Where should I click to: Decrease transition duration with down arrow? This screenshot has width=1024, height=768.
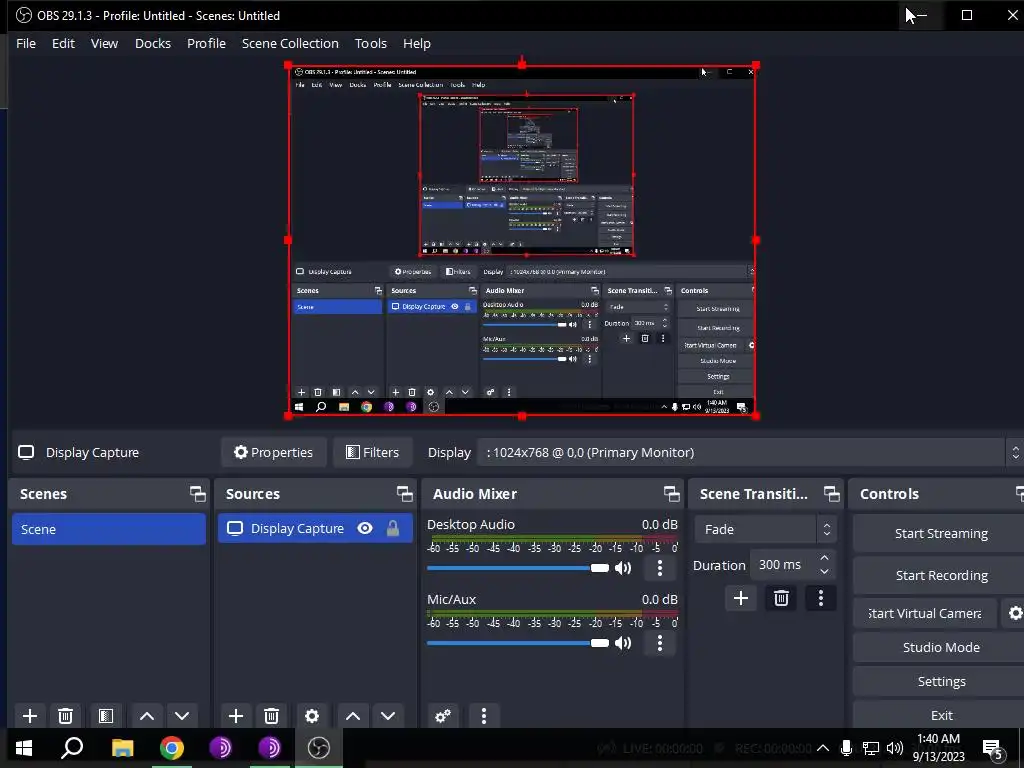tap(825, 571)
